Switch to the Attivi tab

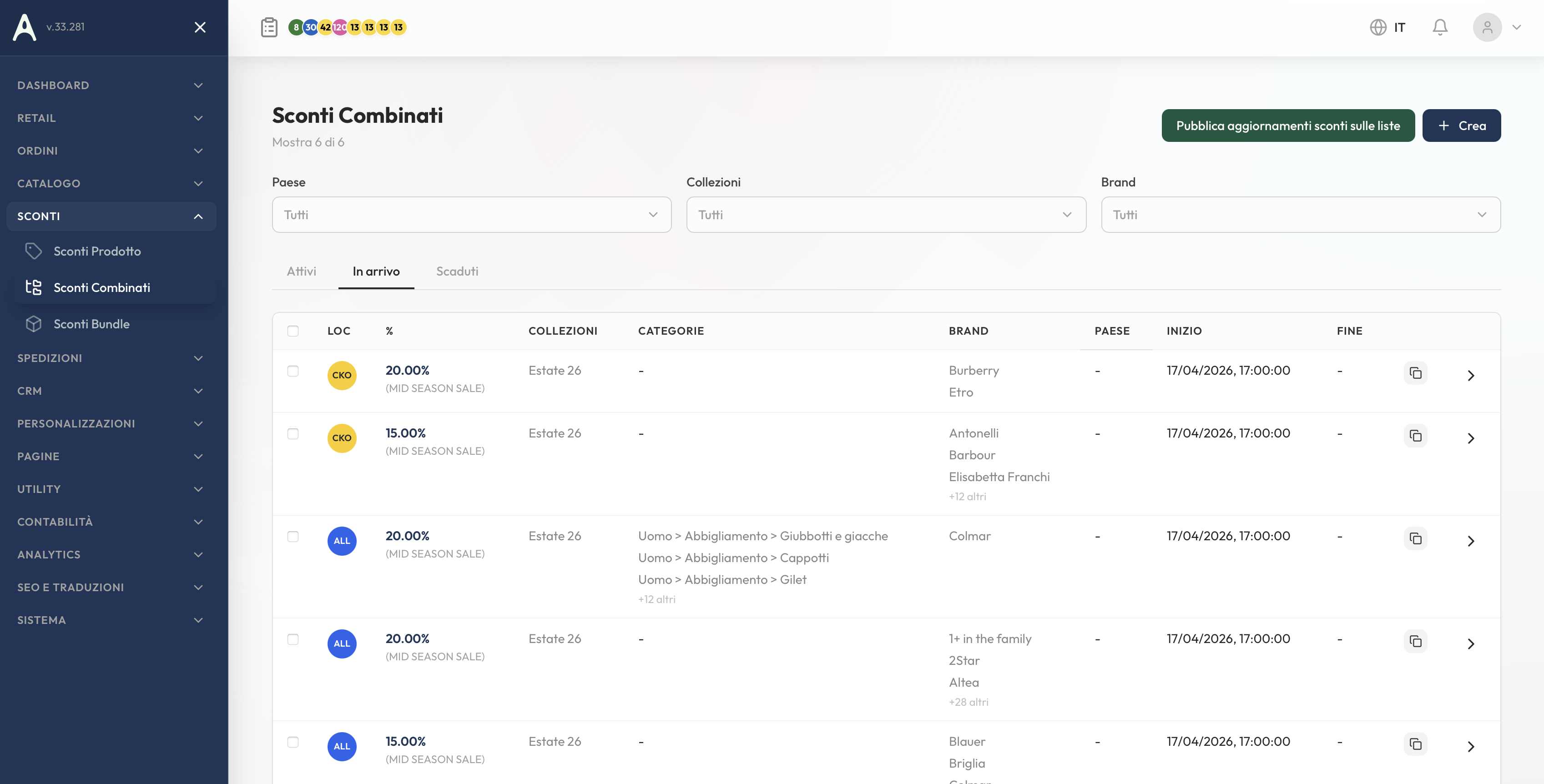pyautogui.click(x=302, y=271)
